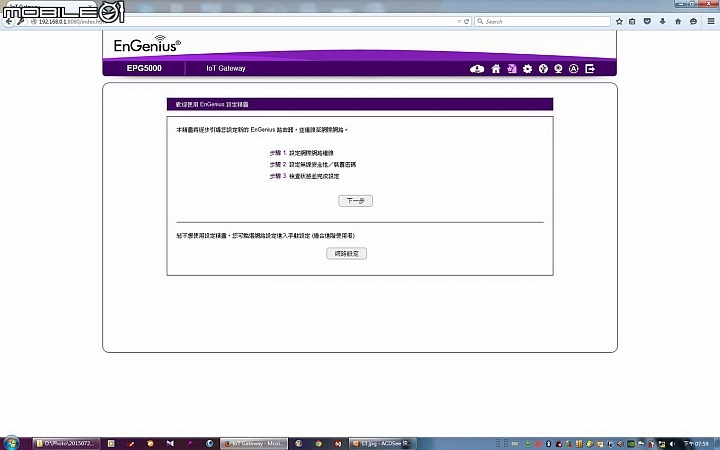
Task: Open Firefox downloads arrow icon
Action: [x=663, y=22]
